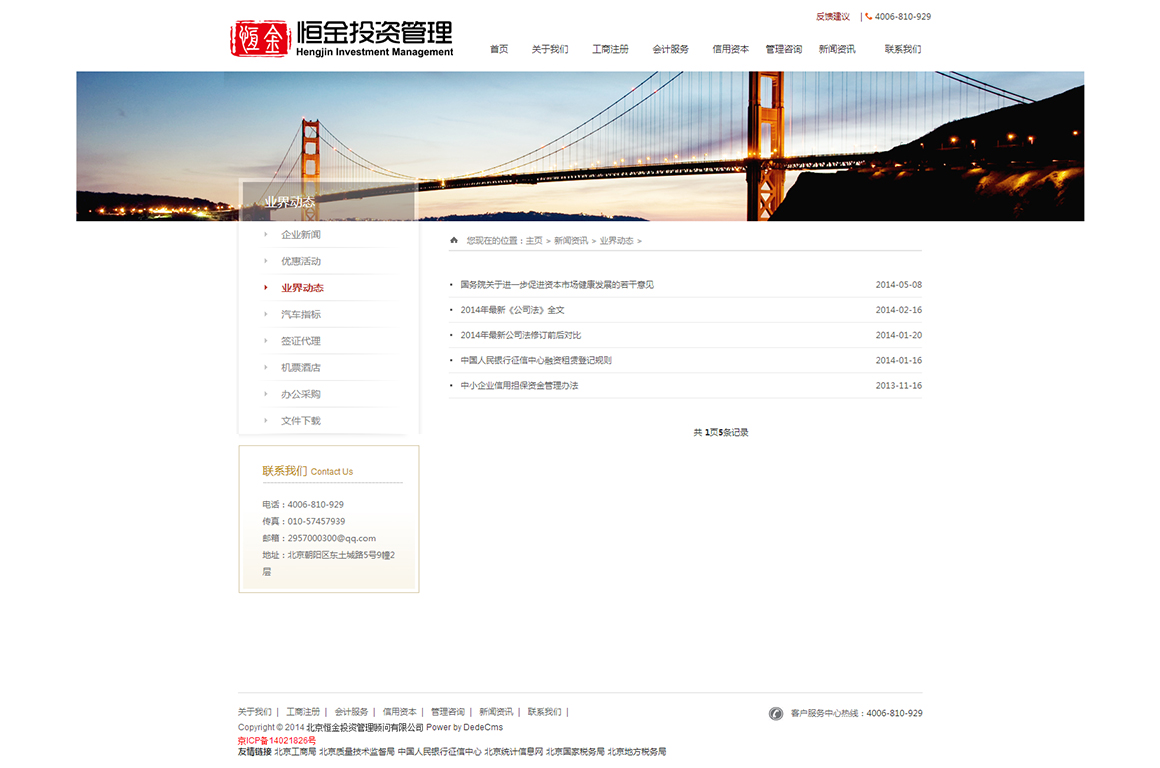Click footer link 新闻资讯
Viewport: 1160px width, 768px height.
tap(496, 712)
